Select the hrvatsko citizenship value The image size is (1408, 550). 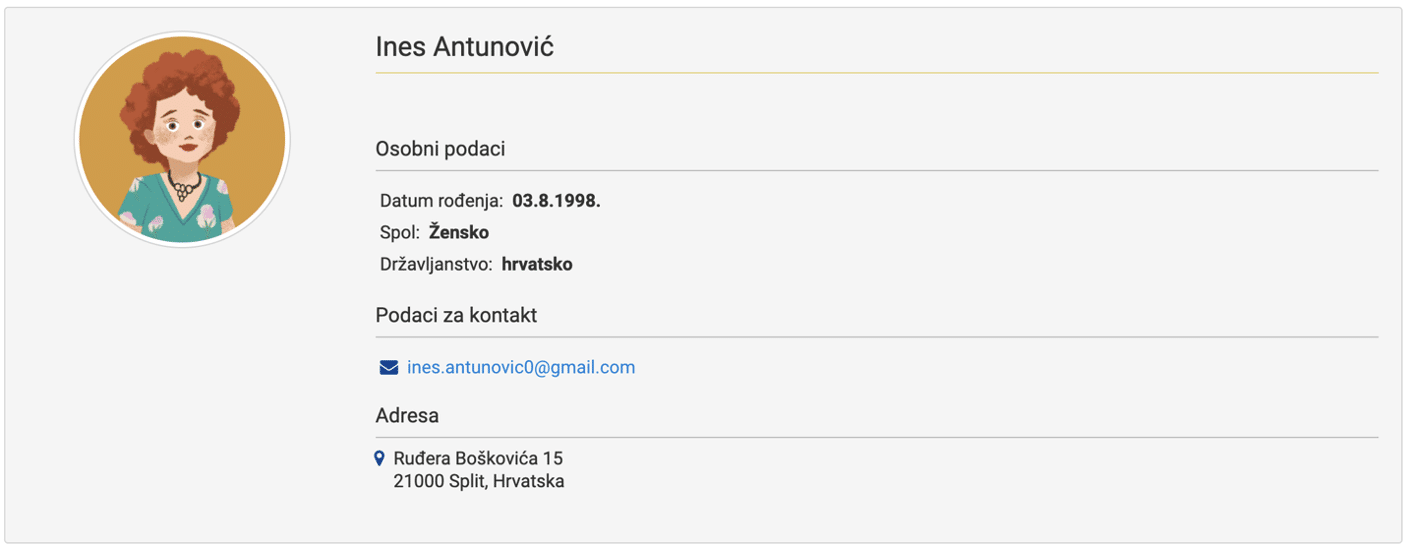[537, 265]
